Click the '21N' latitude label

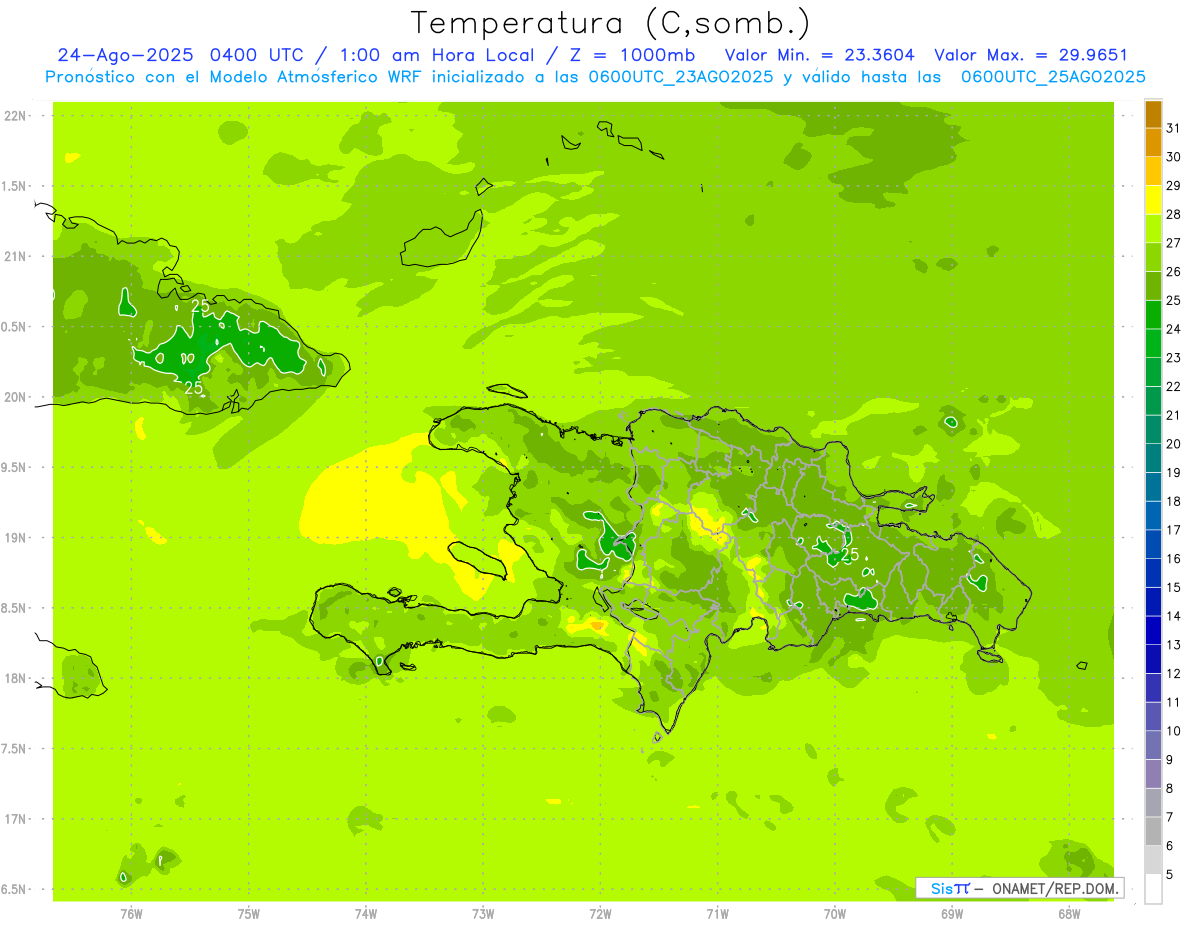pos(15,256)
